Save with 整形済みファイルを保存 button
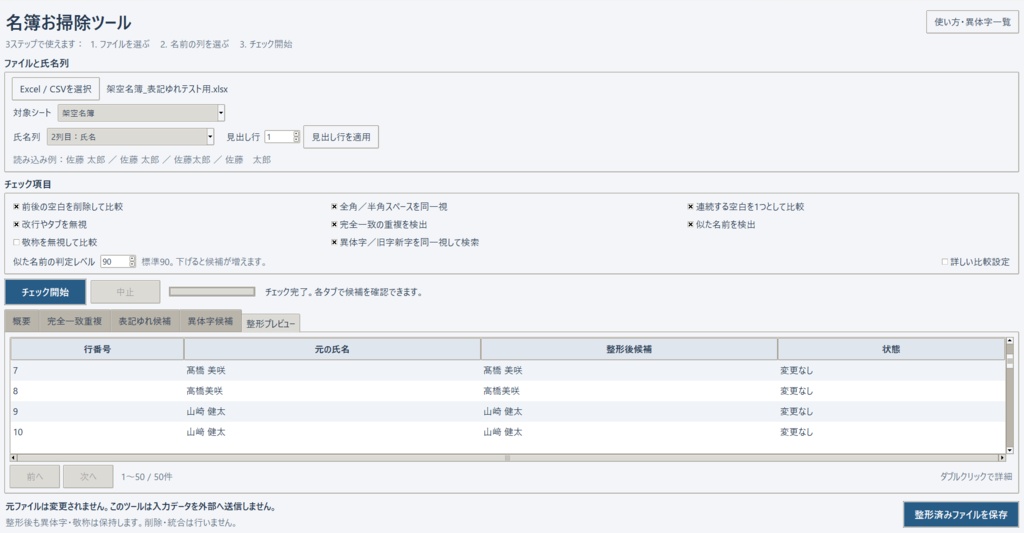The height and width of the screenshot is (533, 1024). point(961,515)
